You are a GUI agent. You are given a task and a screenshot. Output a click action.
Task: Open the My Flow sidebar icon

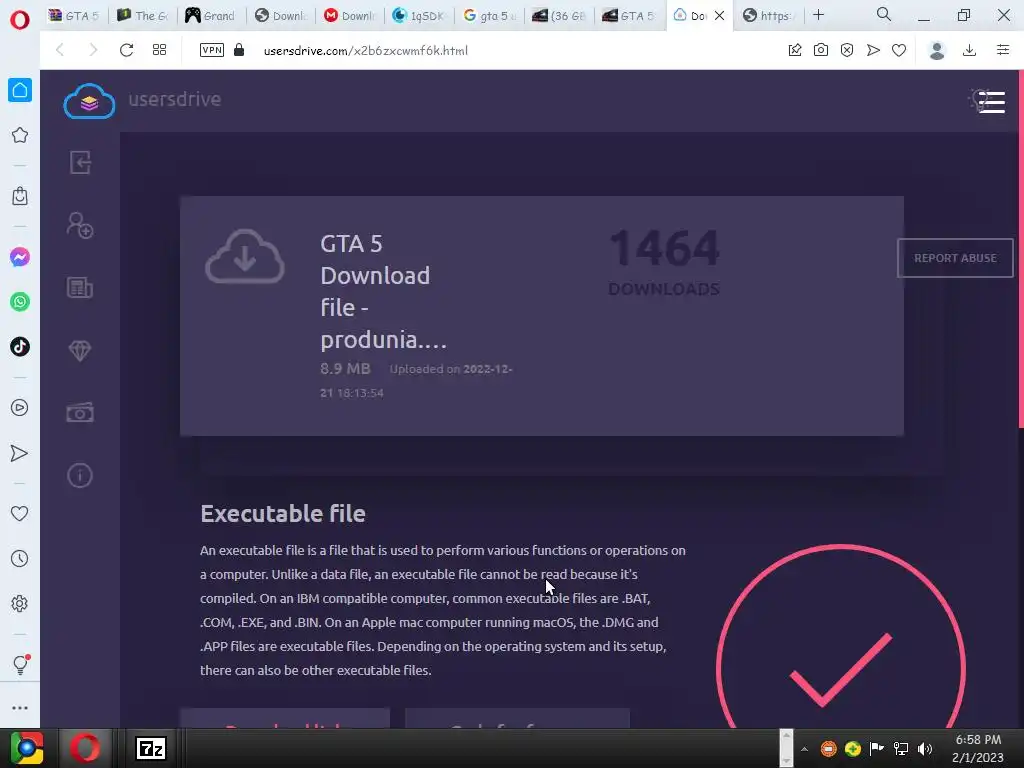point(20,453)
